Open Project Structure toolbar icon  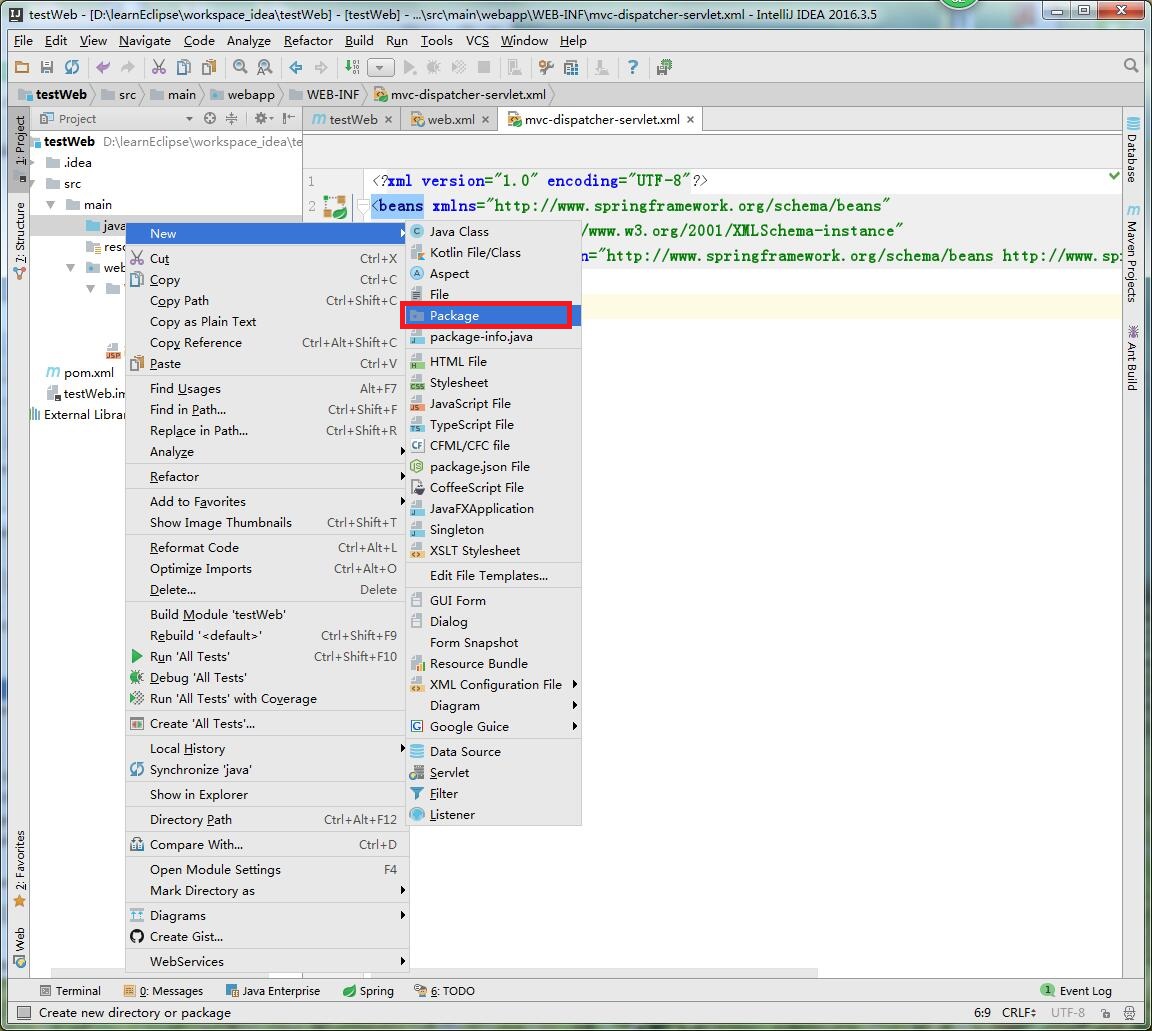[571, 68]
